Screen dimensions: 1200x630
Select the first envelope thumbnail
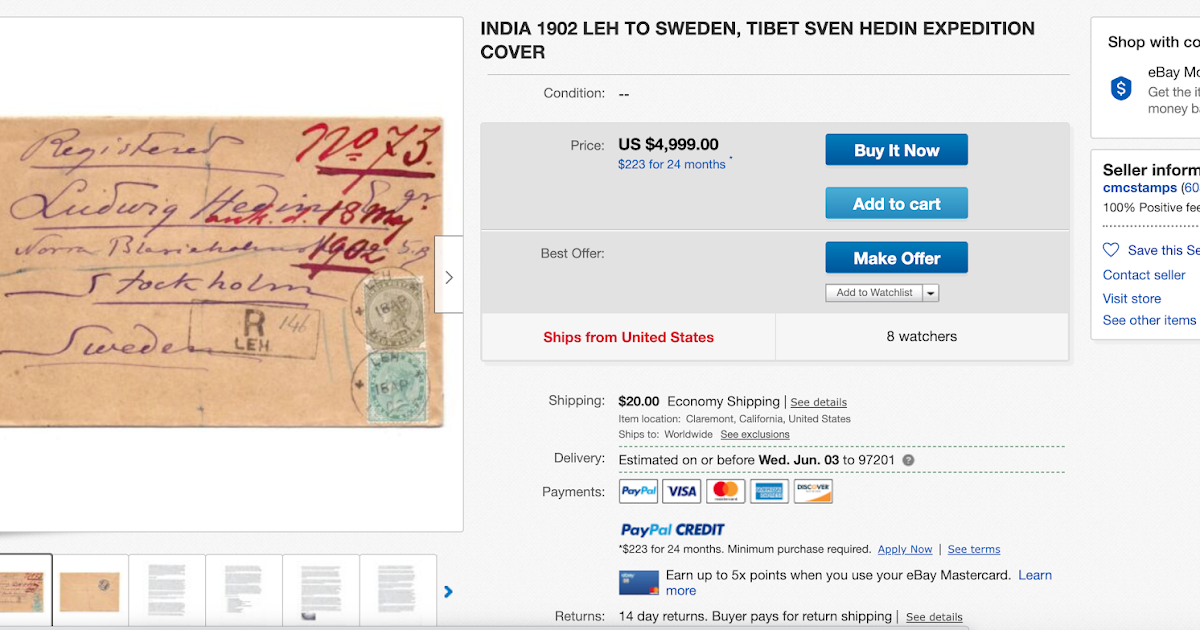(26, 591)
